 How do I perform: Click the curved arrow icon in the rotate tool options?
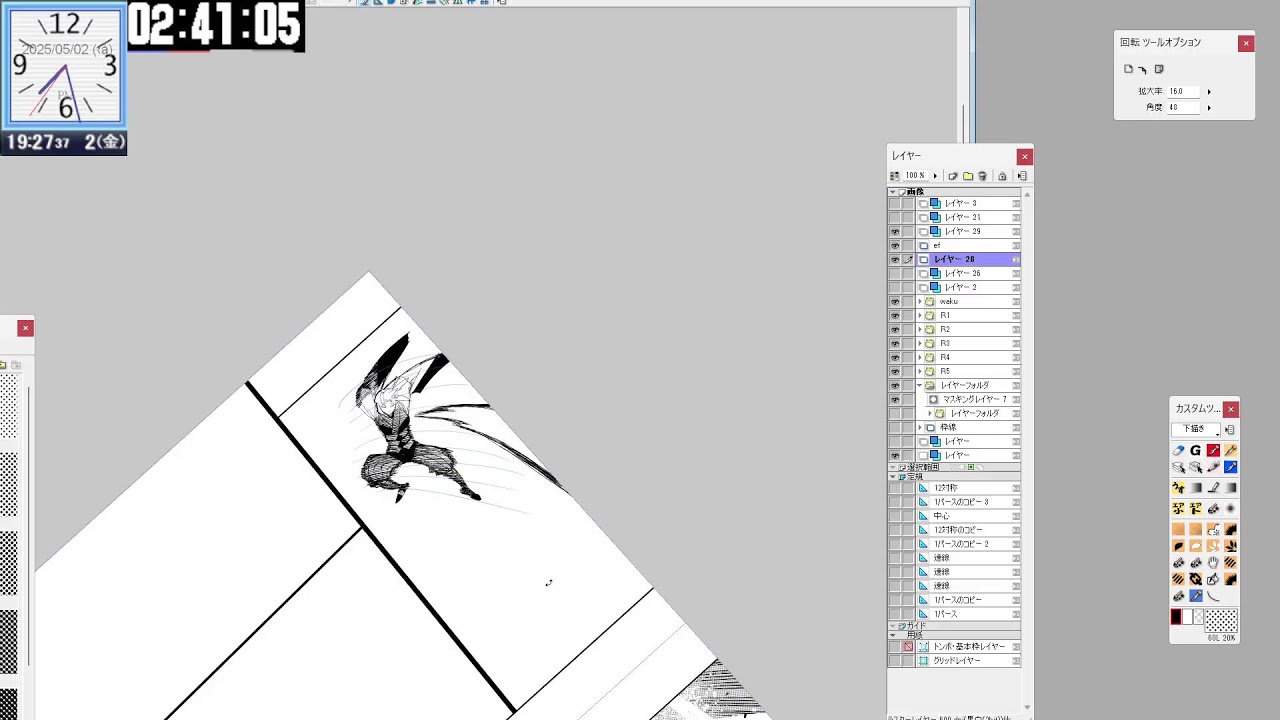1143,70
